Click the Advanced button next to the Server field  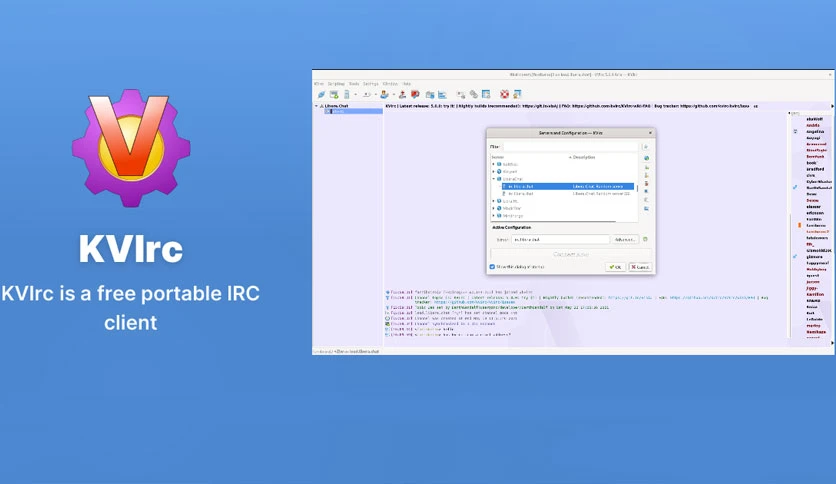[x=625, y=239]
